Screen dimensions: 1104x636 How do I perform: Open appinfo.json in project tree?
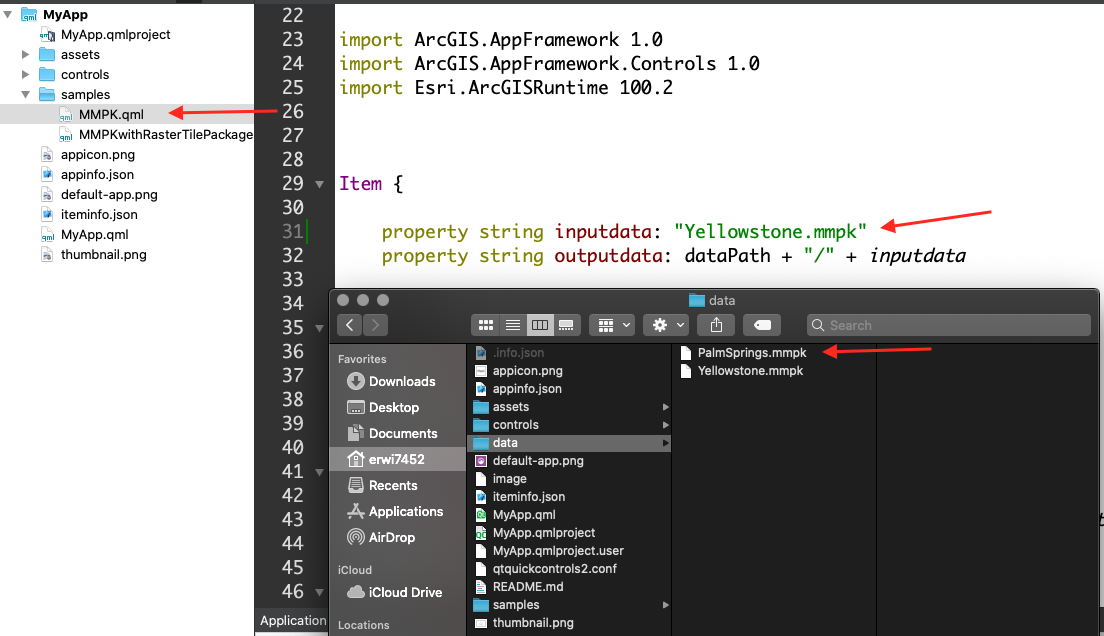point(87,175)
